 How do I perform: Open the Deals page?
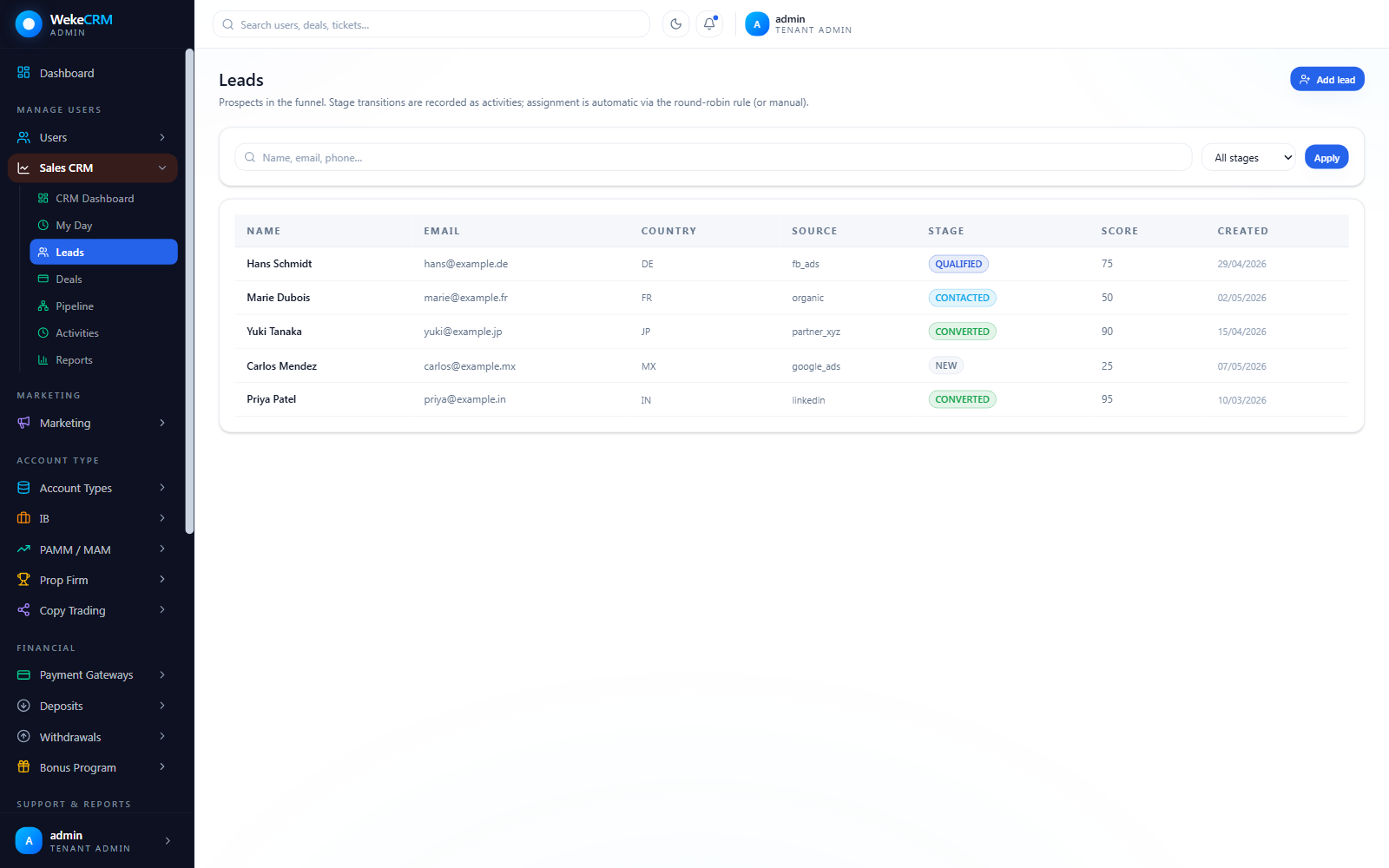click(103, 279)
